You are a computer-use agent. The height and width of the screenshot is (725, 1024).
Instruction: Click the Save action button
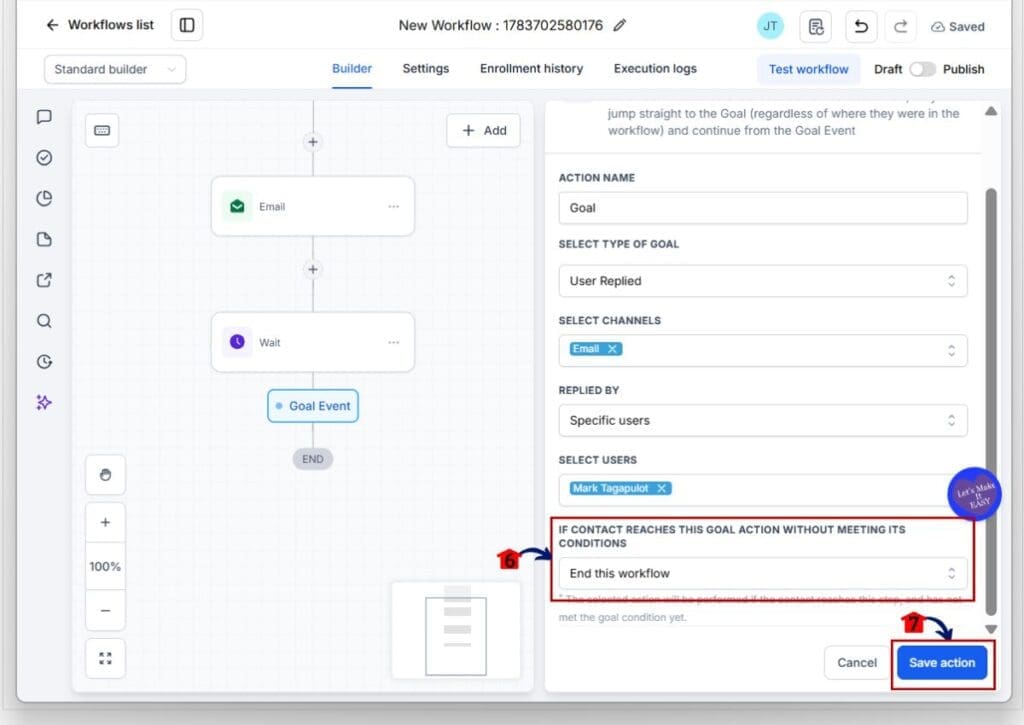pos(942,663)
